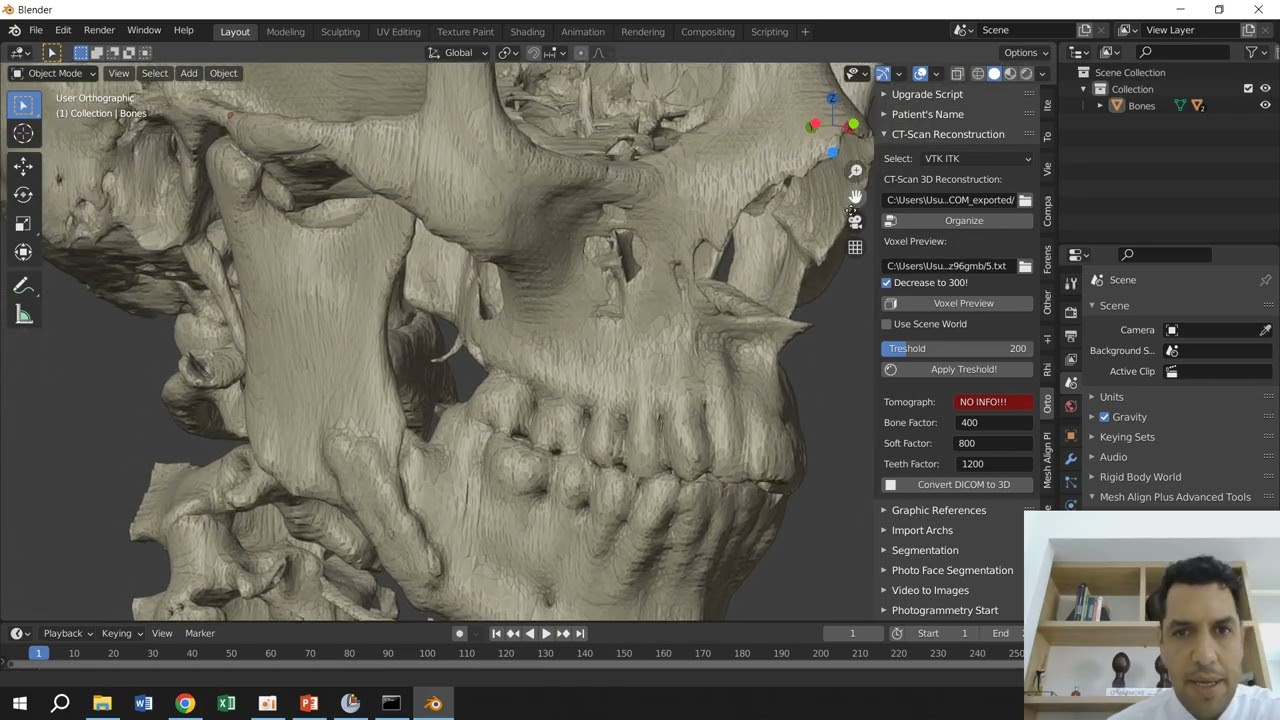
Task: Pick the Annotate pencil tool
Action: pos(23,286)
